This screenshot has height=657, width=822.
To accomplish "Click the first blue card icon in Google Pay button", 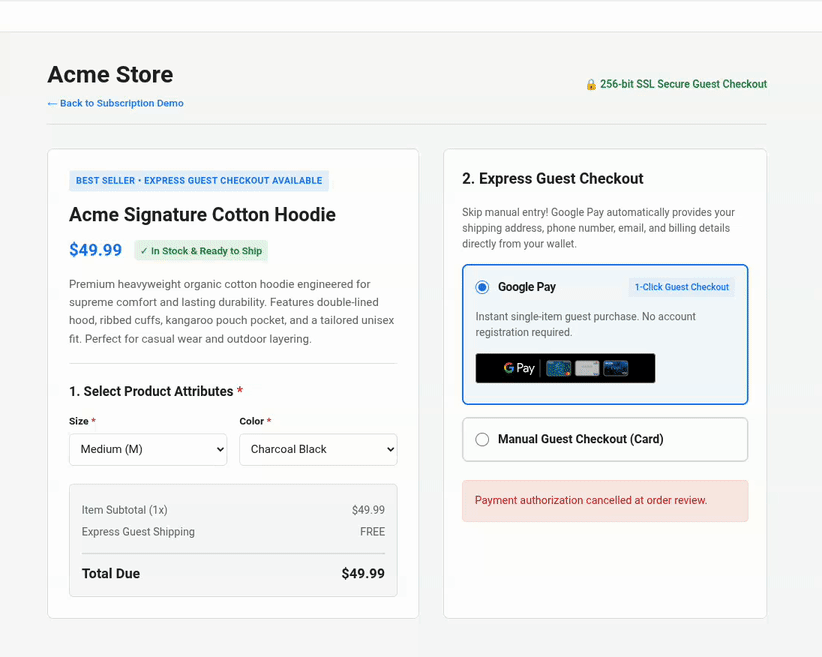I will pyautogui.click(x=558, y=369).
